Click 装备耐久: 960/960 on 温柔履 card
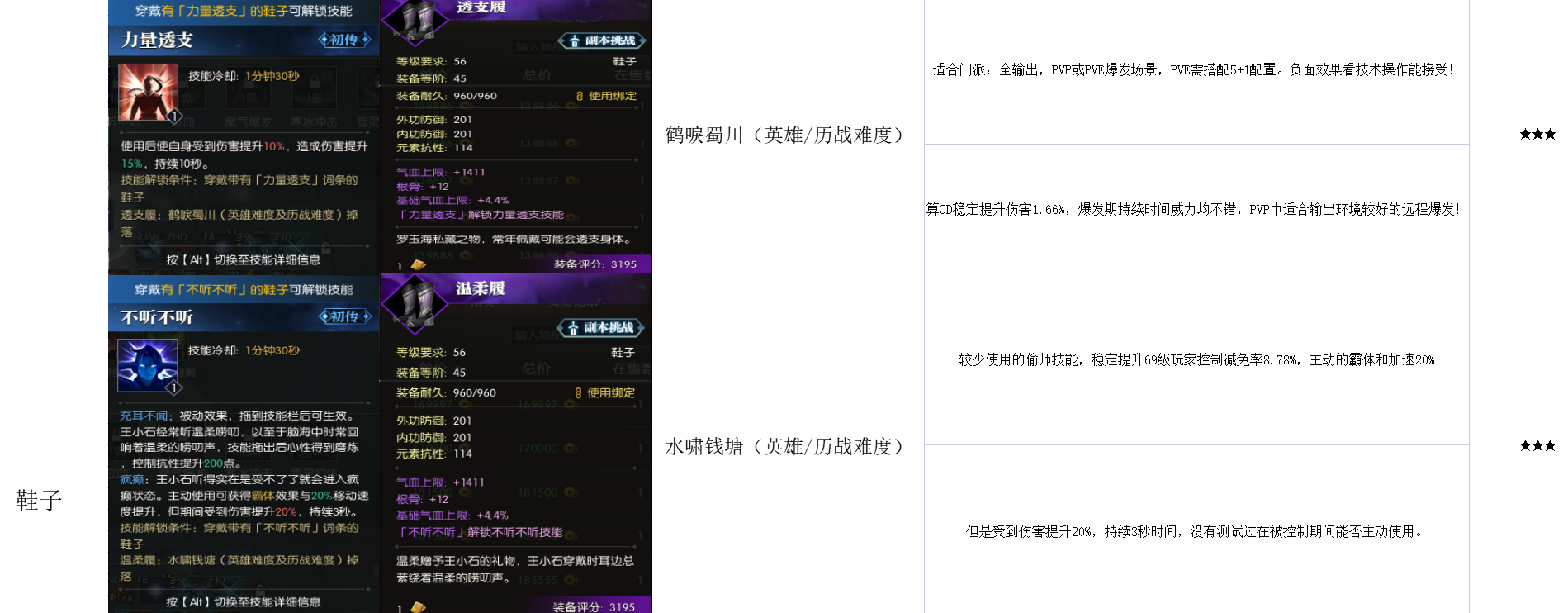The image size is (1568, 613). pos(446,393)
